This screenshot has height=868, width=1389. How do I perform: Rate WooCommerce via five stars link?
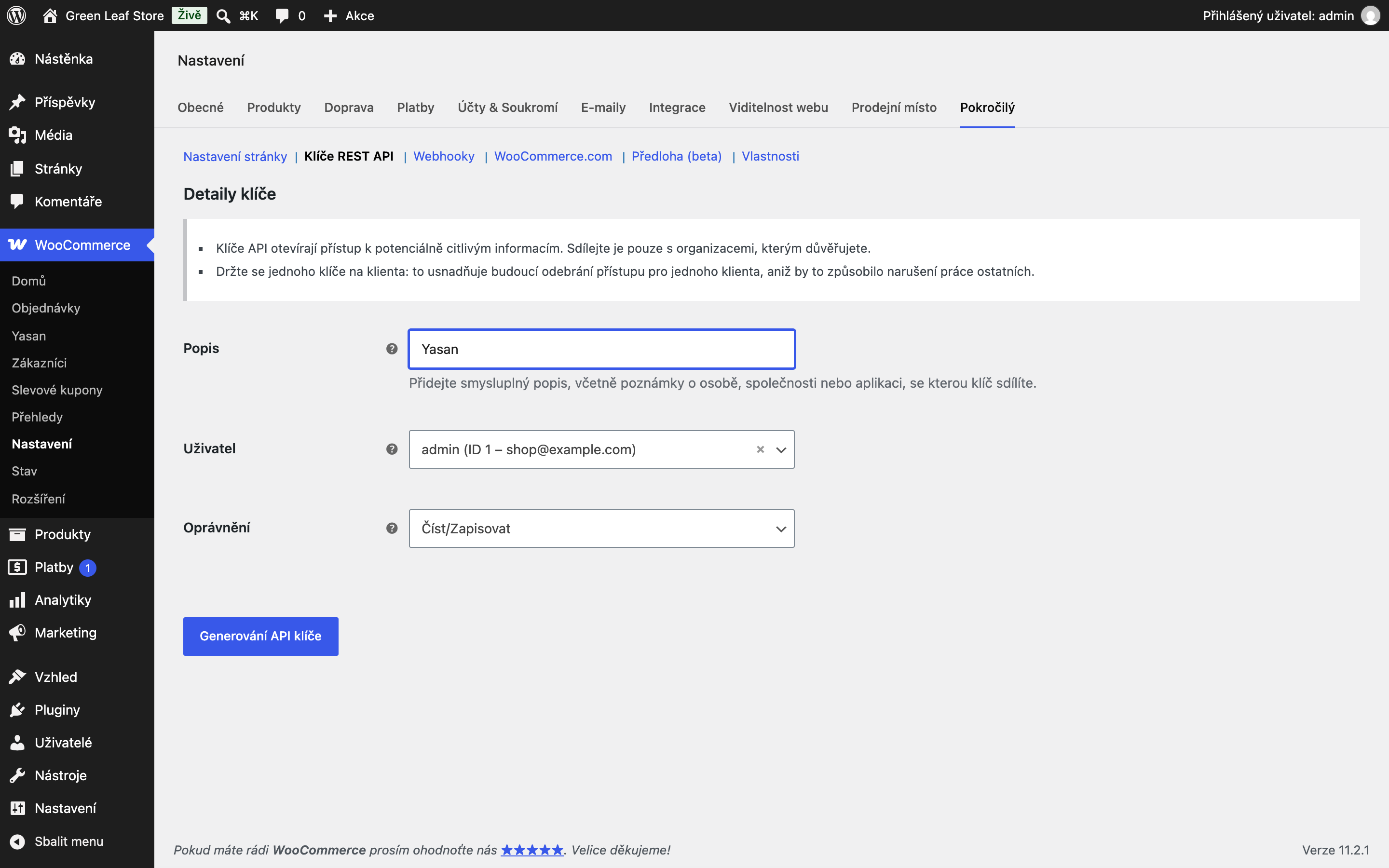click(x=532, y=850)
